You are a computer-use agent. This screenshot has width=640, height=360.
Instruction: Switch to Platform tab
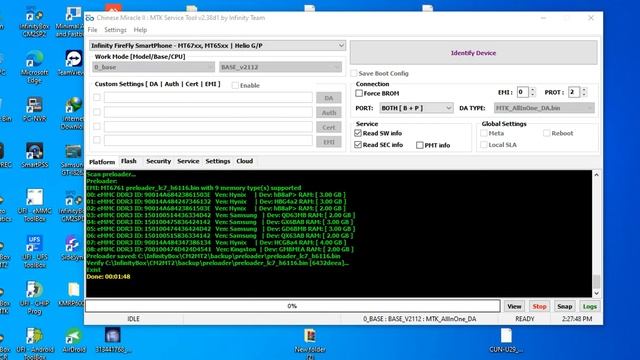[x=102, y=162]
